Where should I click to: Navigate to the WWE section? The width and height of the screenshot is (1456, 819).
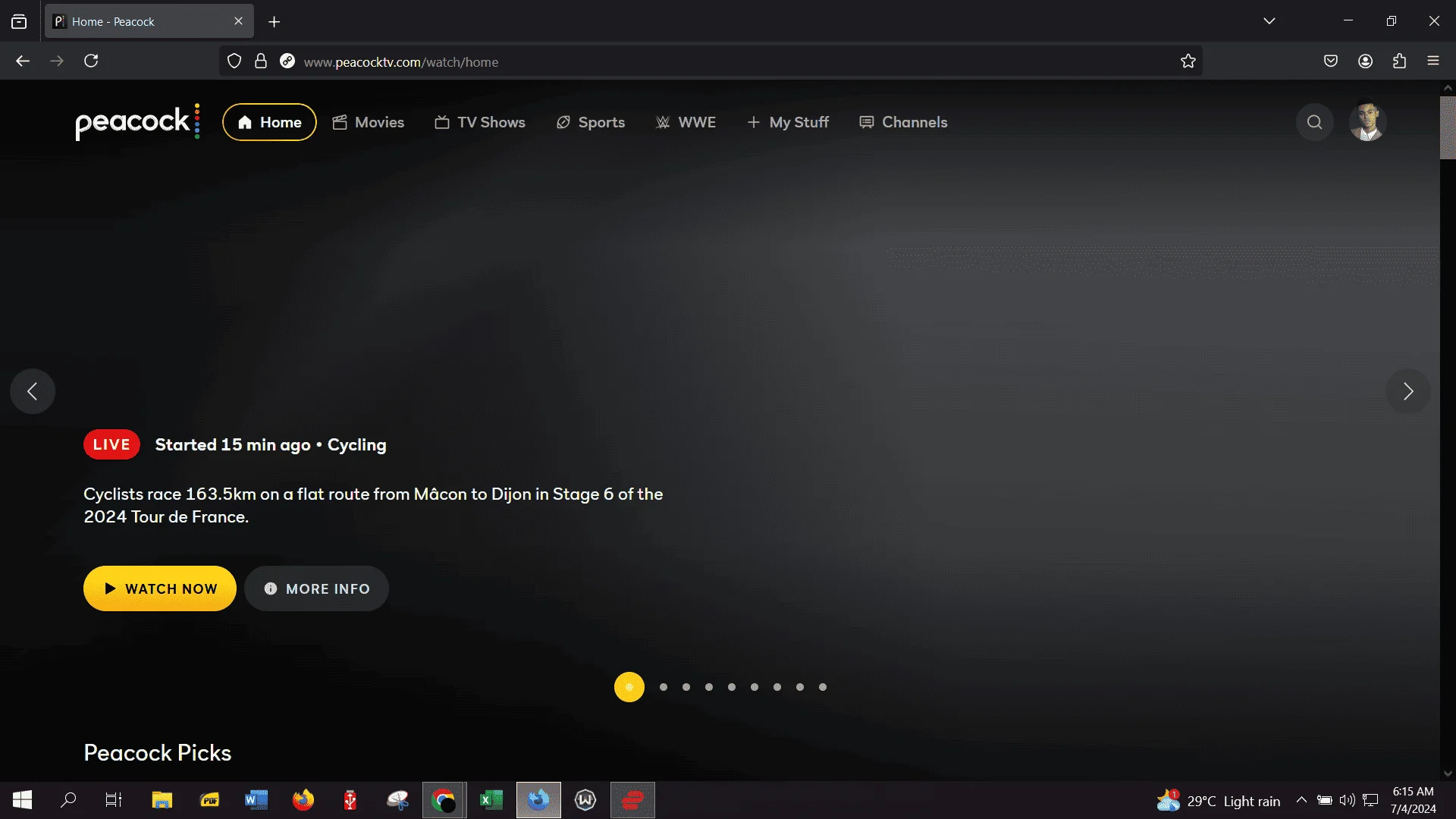click(686, 122)
